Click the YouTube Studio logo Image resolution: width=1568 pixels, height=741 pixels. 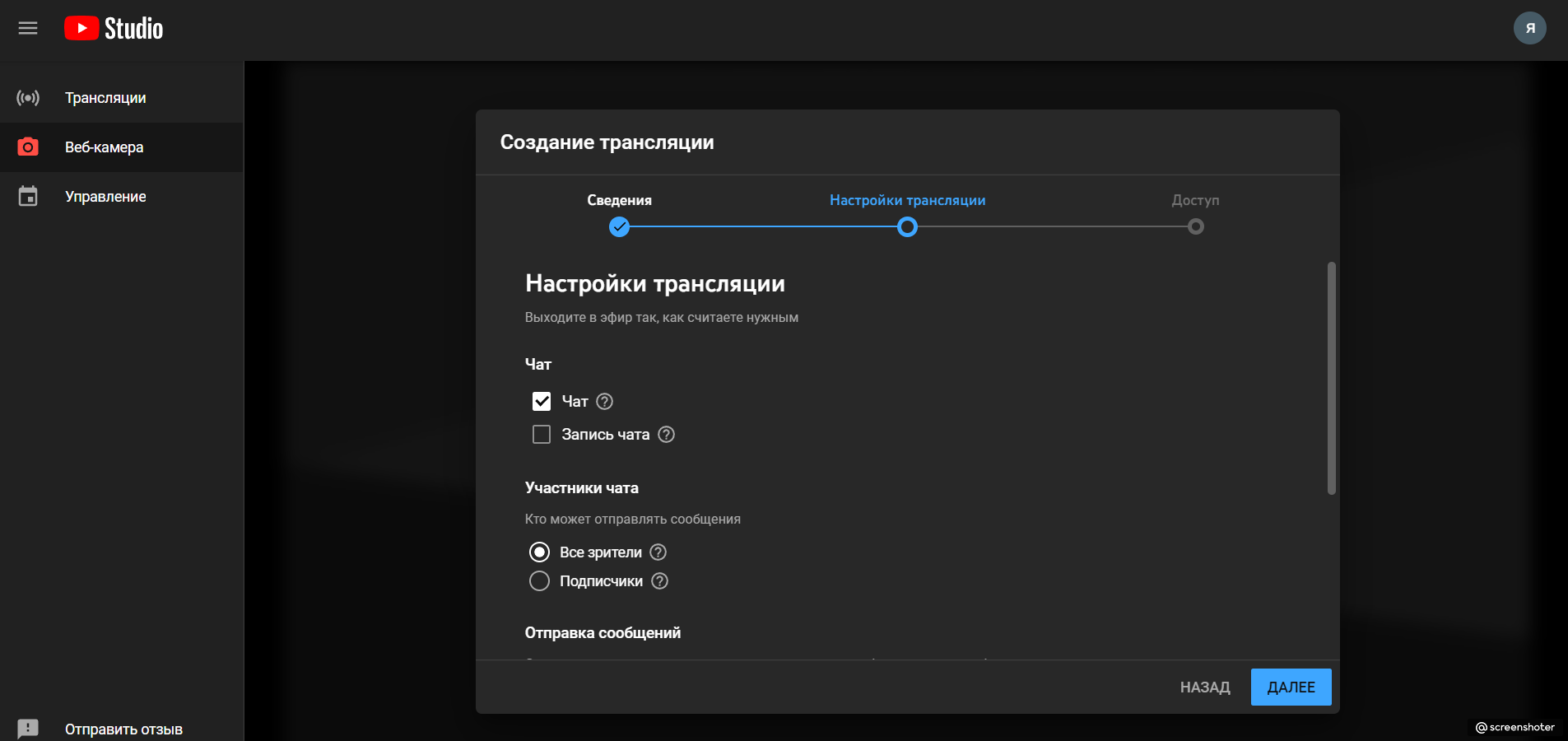pyautogui.click(x=114, y=28)
